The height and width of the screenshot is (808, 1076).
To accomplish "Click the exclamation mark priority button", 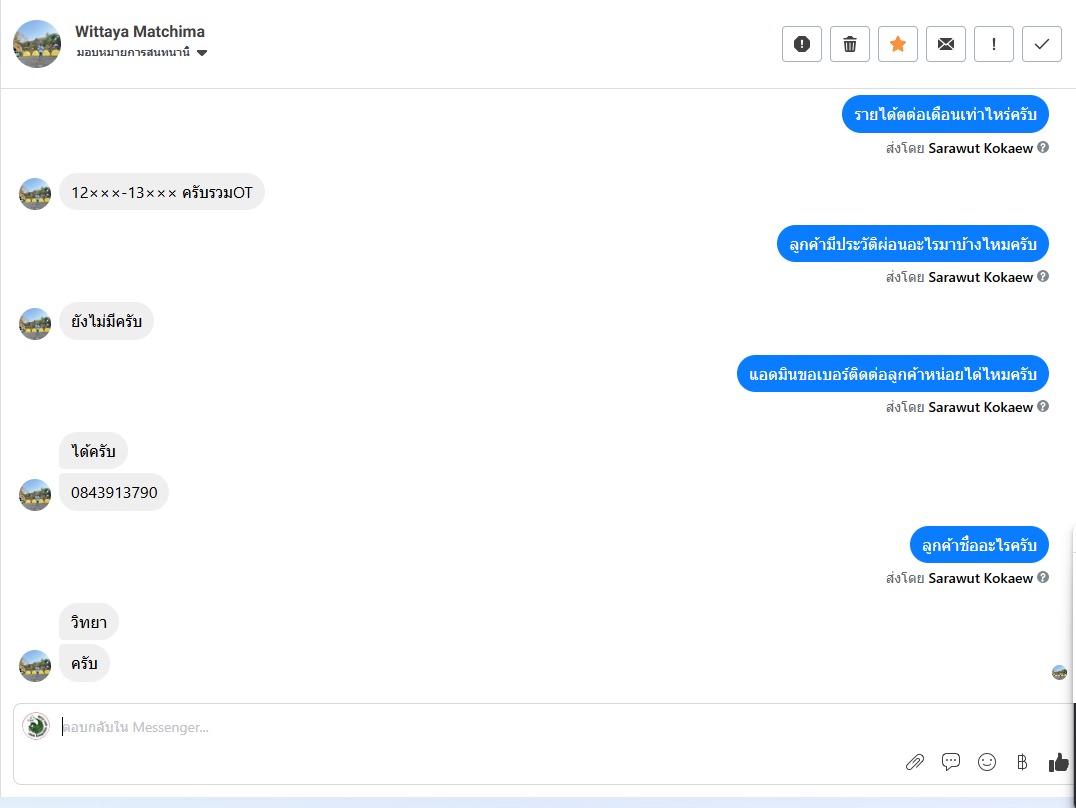I will (994, 44).
